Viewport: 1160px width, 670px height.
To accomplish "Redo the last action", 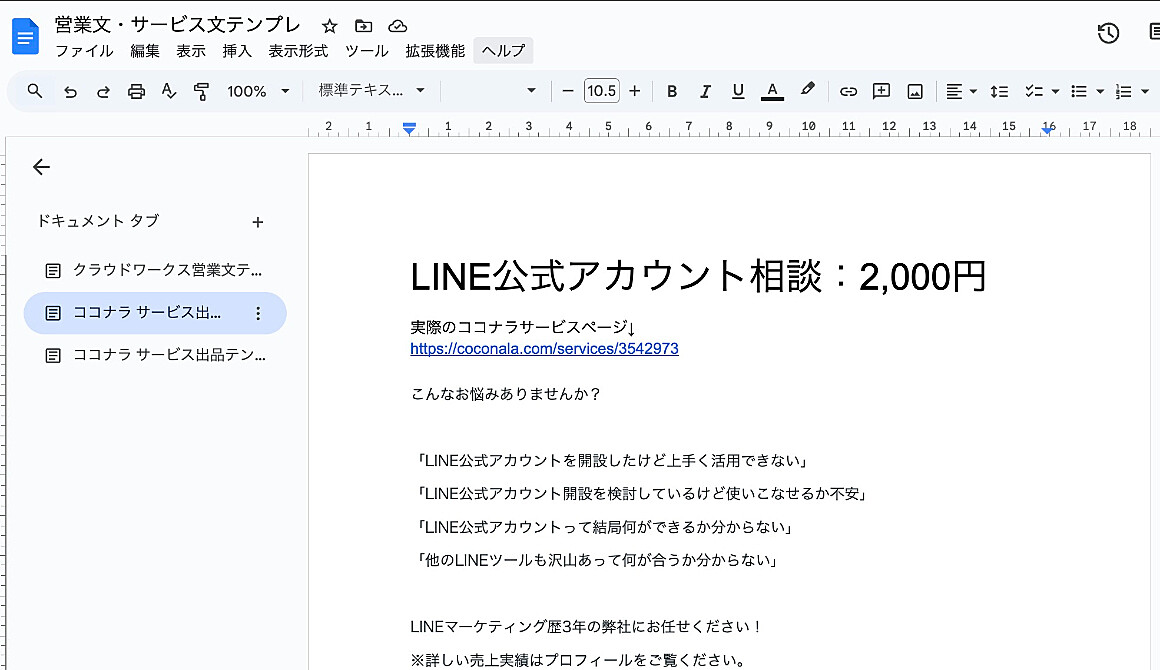I will tap(104, 92).
